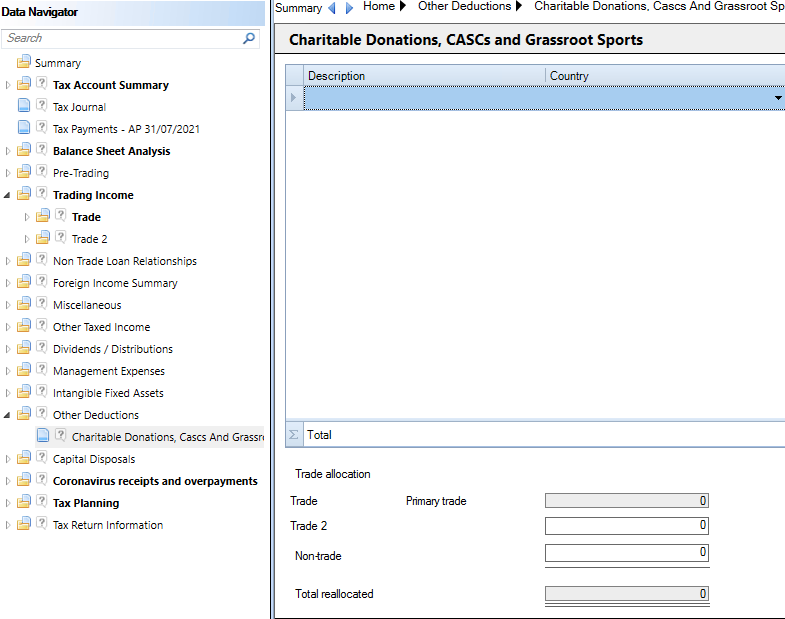Expand the Trade 2 node
The image size is (785, 619).
click(27, 239)
